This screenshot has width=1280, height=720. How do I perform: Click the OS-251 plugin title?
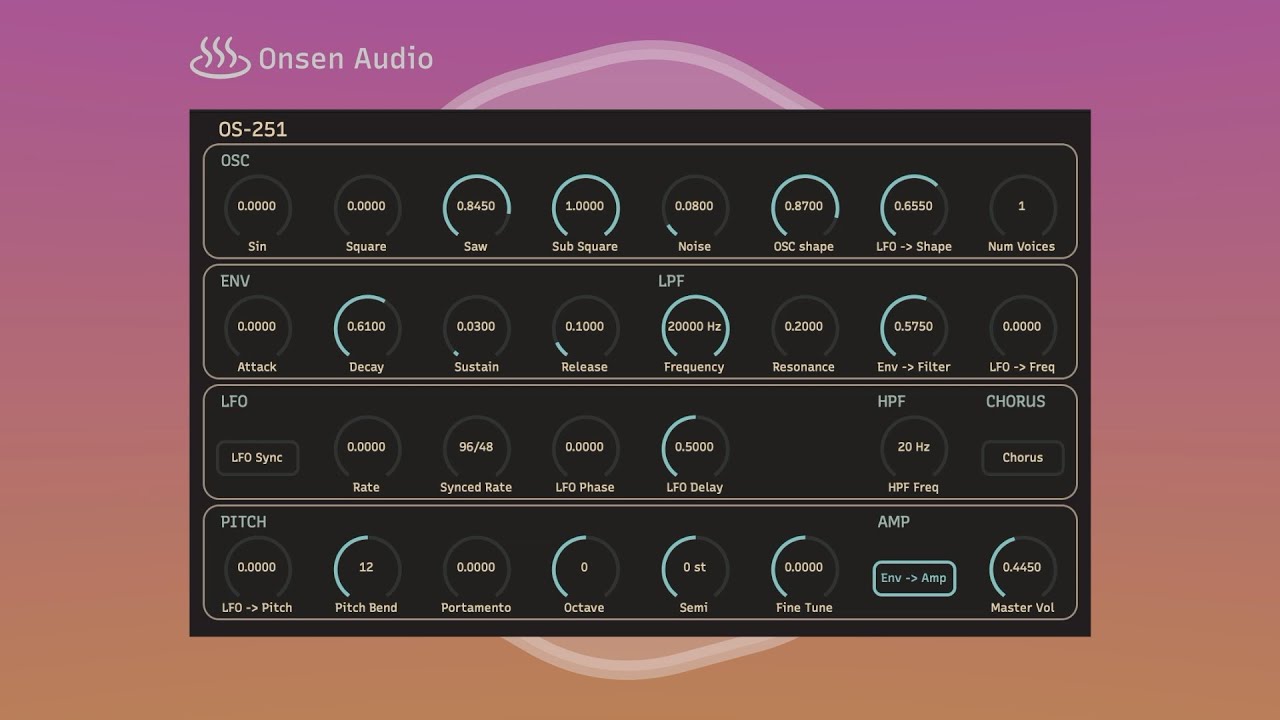pos(253,129)
